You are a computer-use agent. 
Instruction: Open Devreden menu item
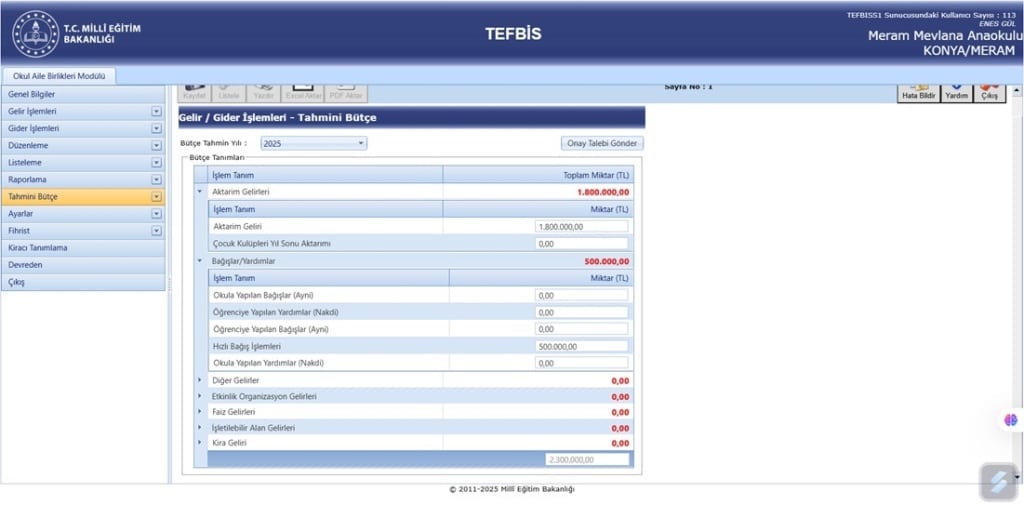(83, 265)
